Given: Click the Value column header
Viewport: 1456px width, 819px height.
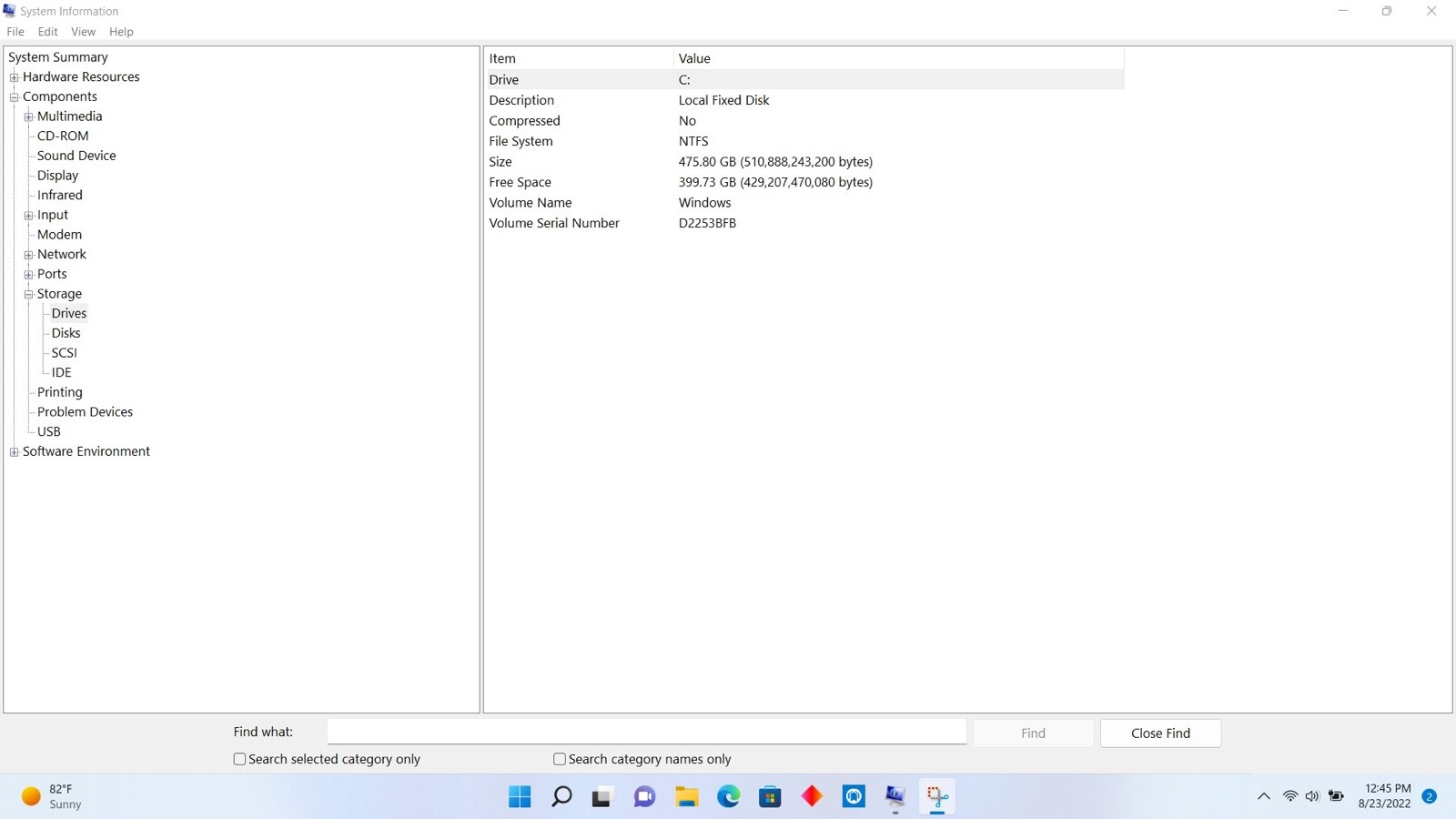Looking at the screenshot, I should click(x=899, y=58).
